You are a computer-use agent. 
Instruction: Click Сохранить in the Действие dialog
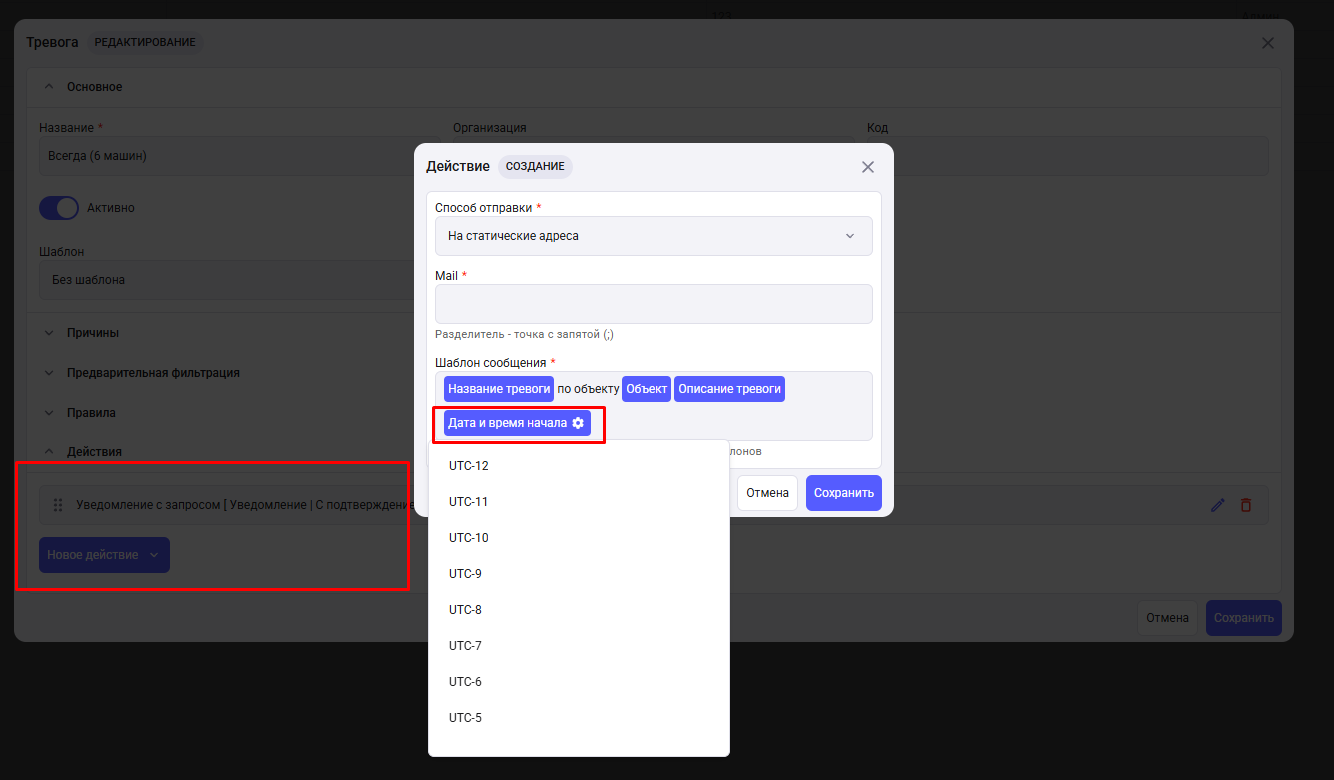(x=843, y=493)
